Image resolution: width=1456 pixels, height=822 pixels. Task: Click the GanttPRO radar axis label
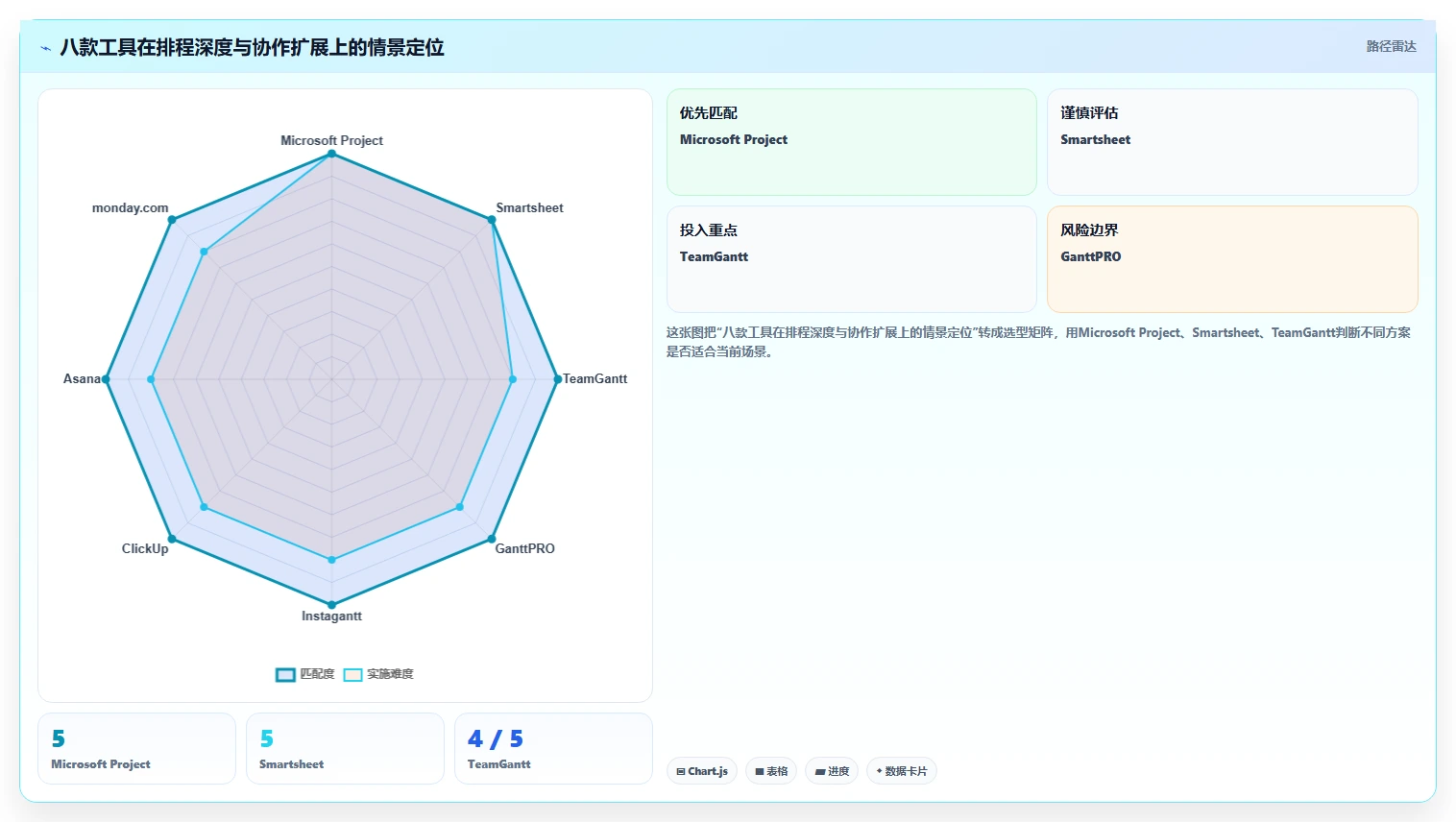tap(524, 548)
